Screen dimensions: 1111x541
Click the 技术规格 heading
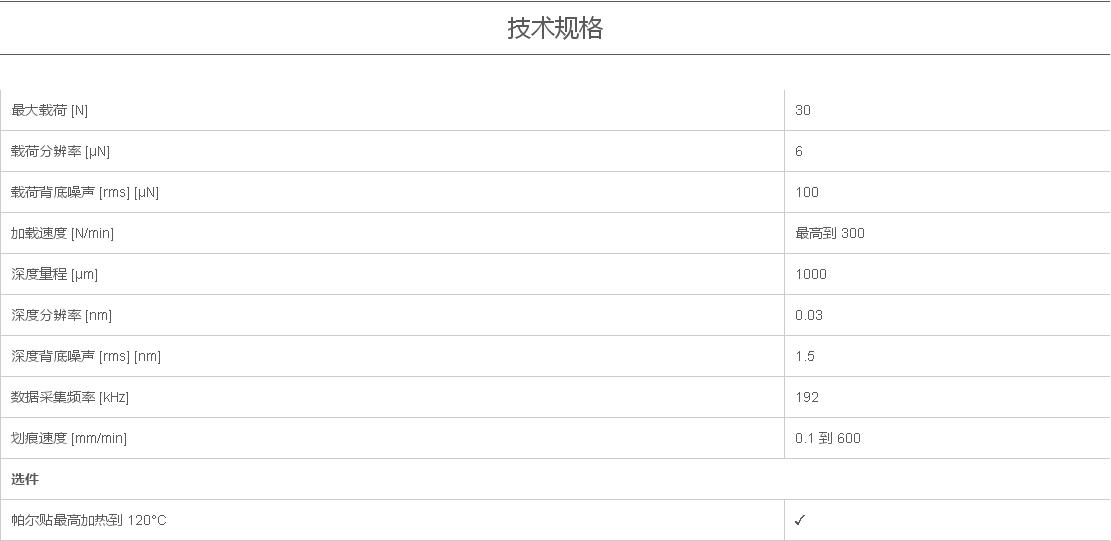point(555,28)
